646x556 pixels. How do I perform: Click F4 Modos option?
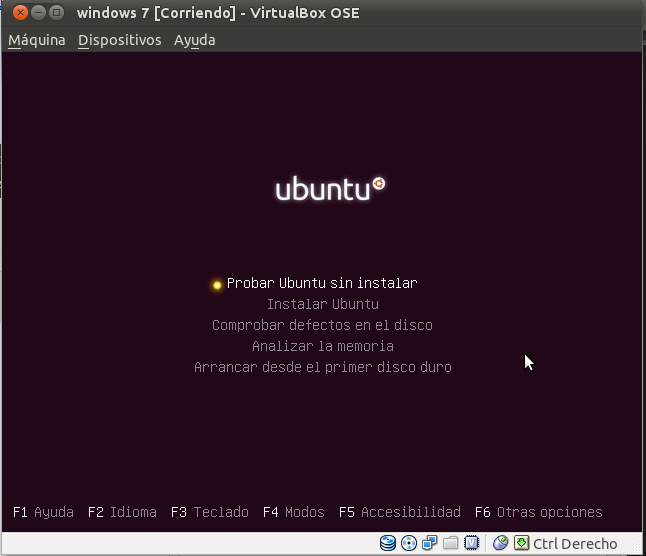(294, 512)
